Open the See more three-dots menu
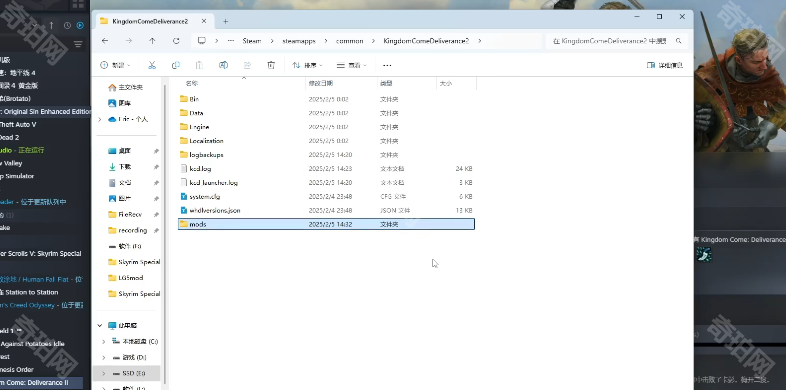Screen dimensions: 786x390 tap(387, 65)
